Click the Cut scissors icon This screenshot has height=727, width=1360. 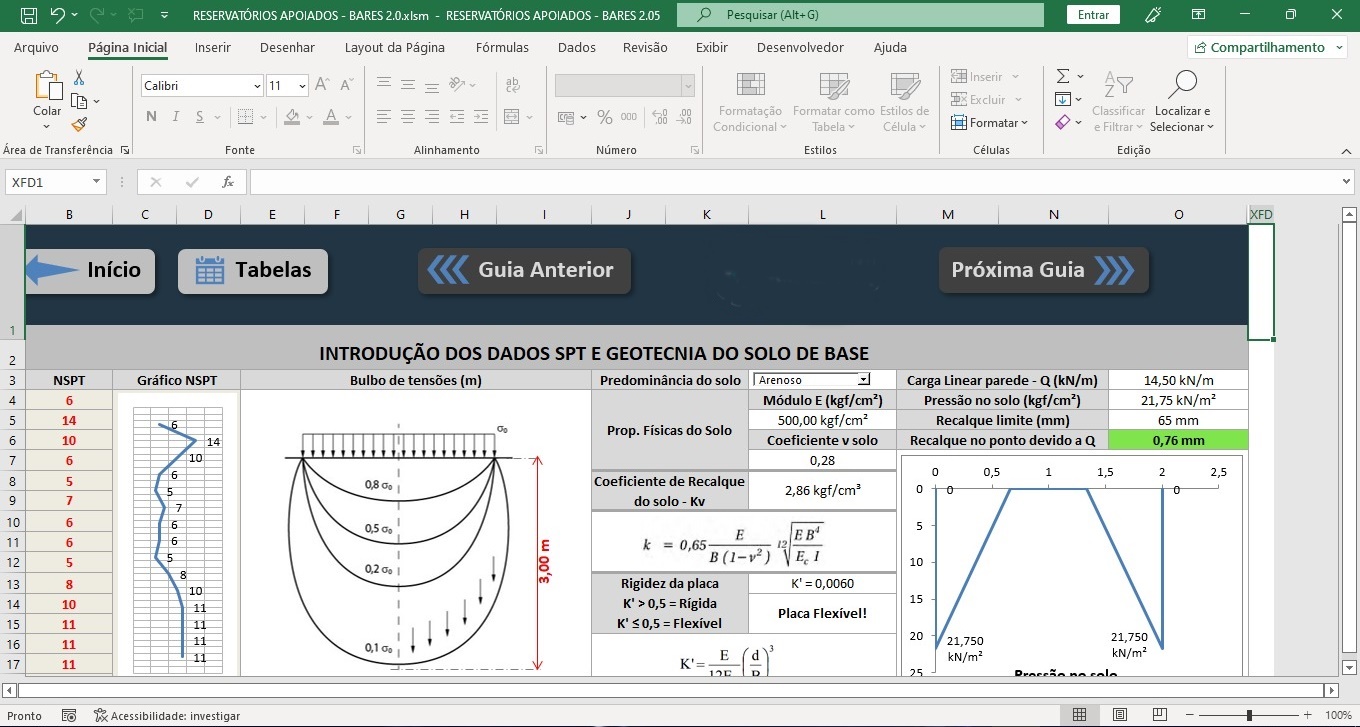(x=79, y=78)
